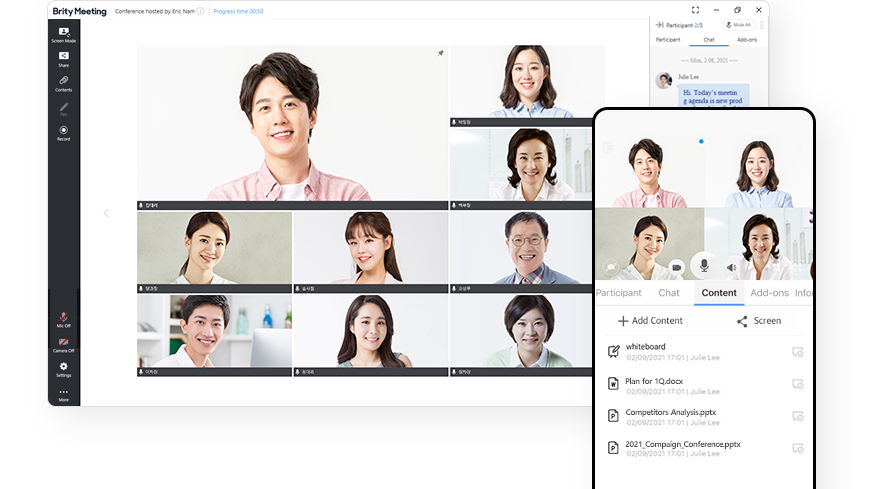Click the action icon right of whiteboard
Screen dimensions: 870x489
coord(798,352)
